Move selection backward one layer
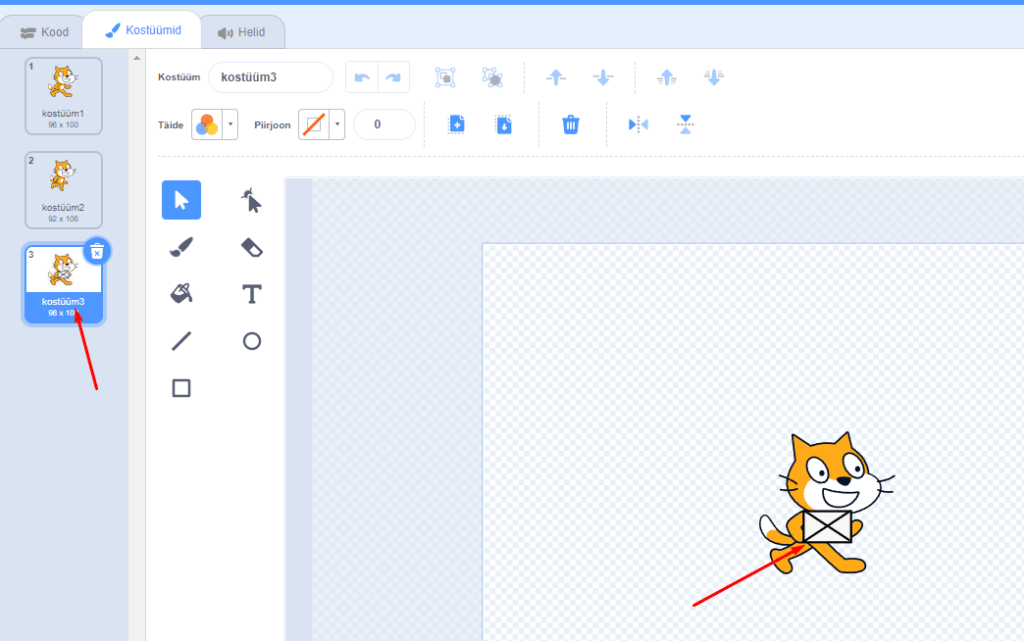The image size is (1024, 641). pyautogui.click(x=603, y=78)
